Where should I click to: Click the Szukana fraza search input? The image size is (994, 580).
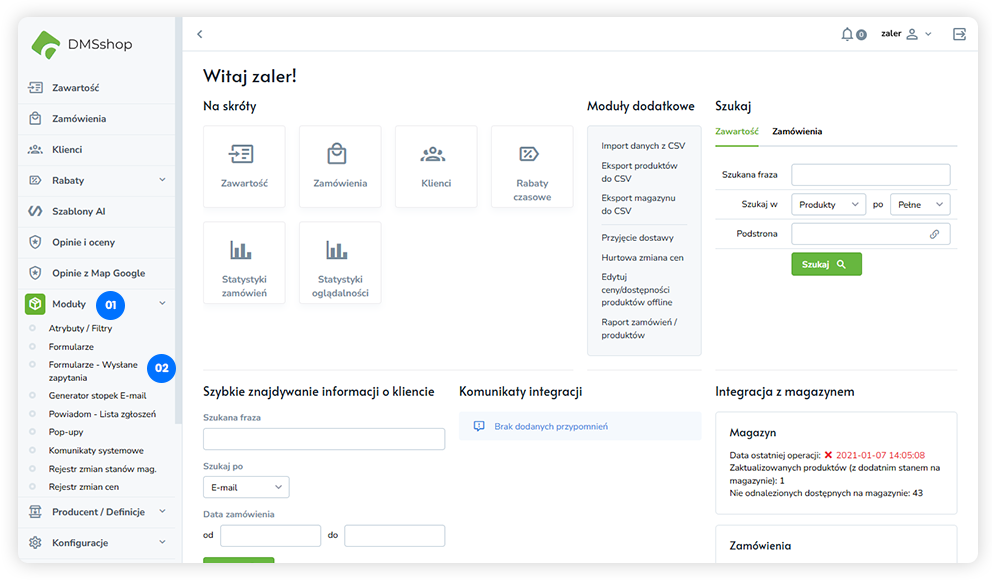870,175
